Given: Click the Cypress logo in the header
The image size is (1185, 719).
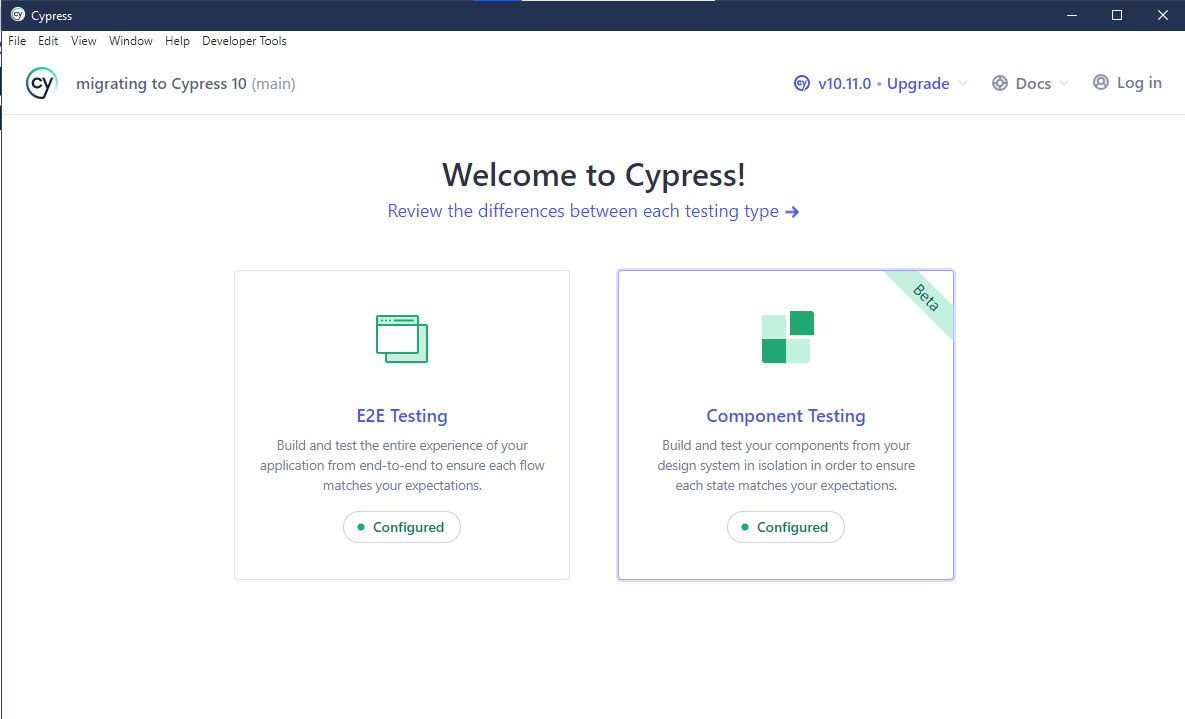Looking at the screenshot, I should pos(41,82).
